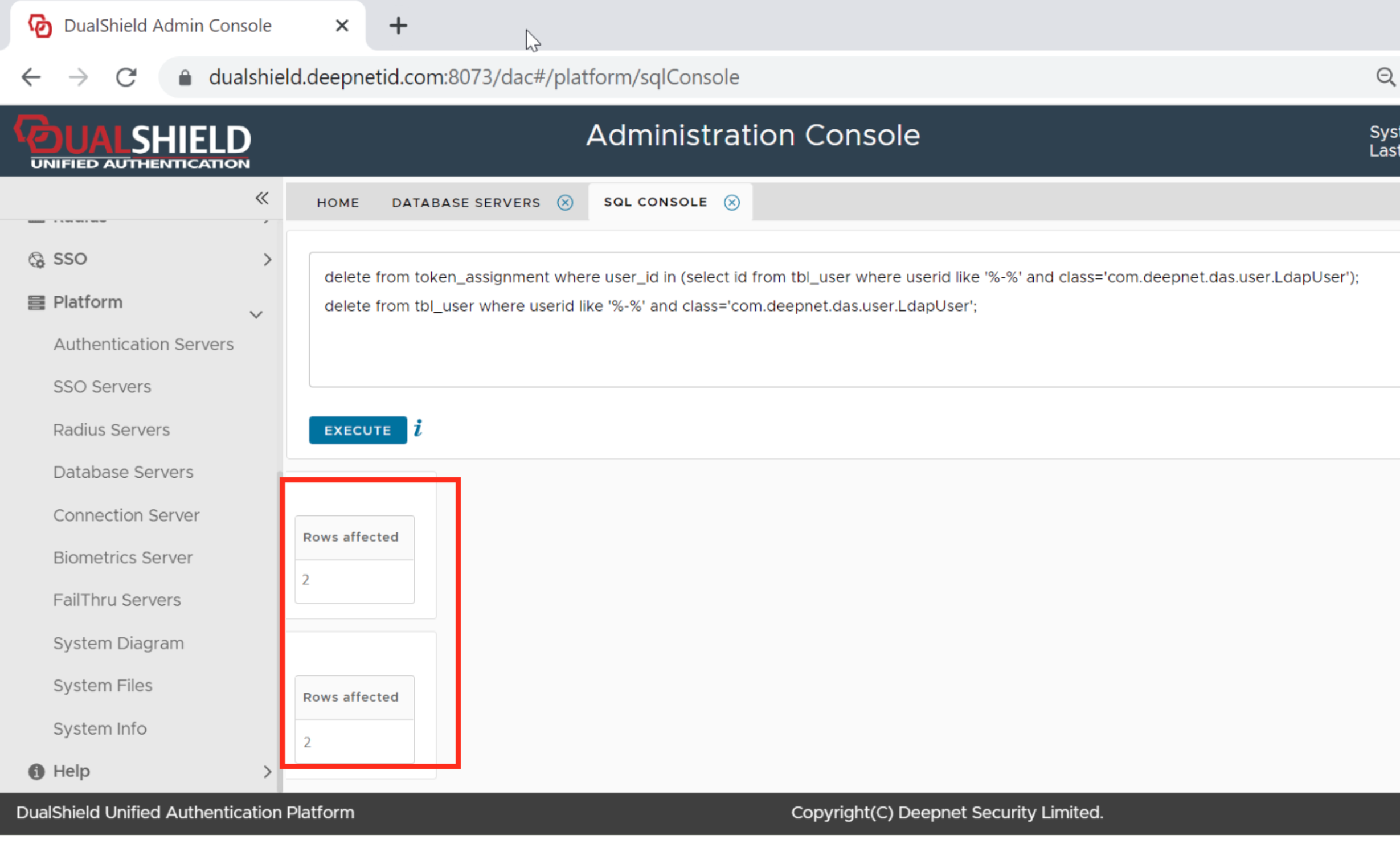Screen dimensions: 1400x844
Task: Open Authentication Servers in sidebar
Action: click(x=144, y=345)
